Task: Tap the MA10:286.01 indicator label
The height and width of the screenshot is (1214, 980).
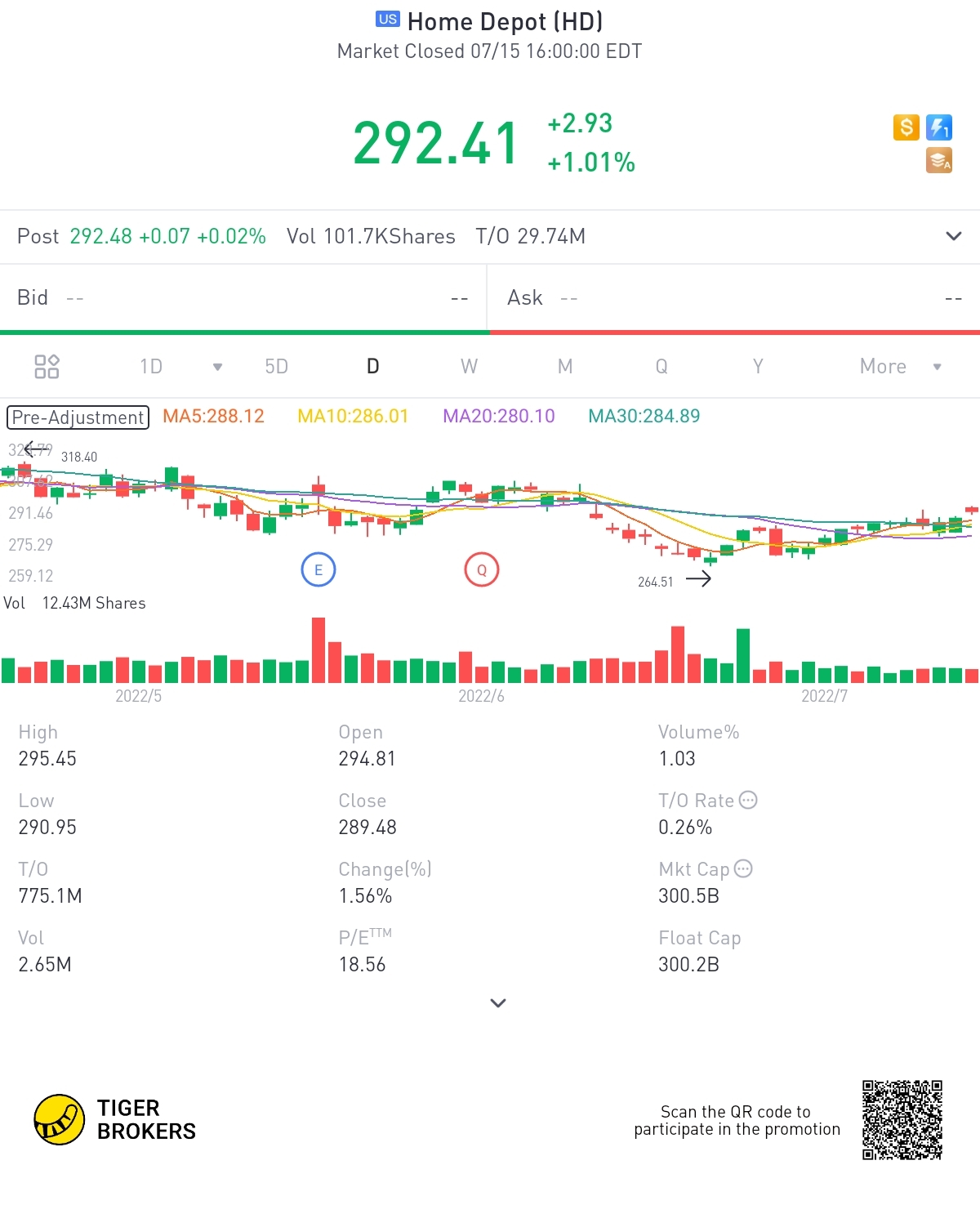Action: pyautogui.click(x=353, y=416)
